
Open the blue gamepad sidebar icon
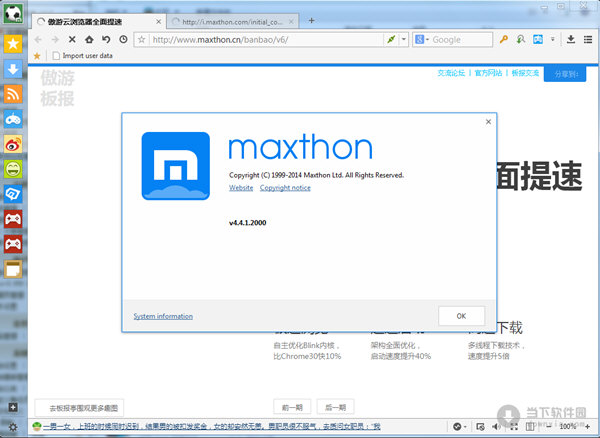[13, 119]
